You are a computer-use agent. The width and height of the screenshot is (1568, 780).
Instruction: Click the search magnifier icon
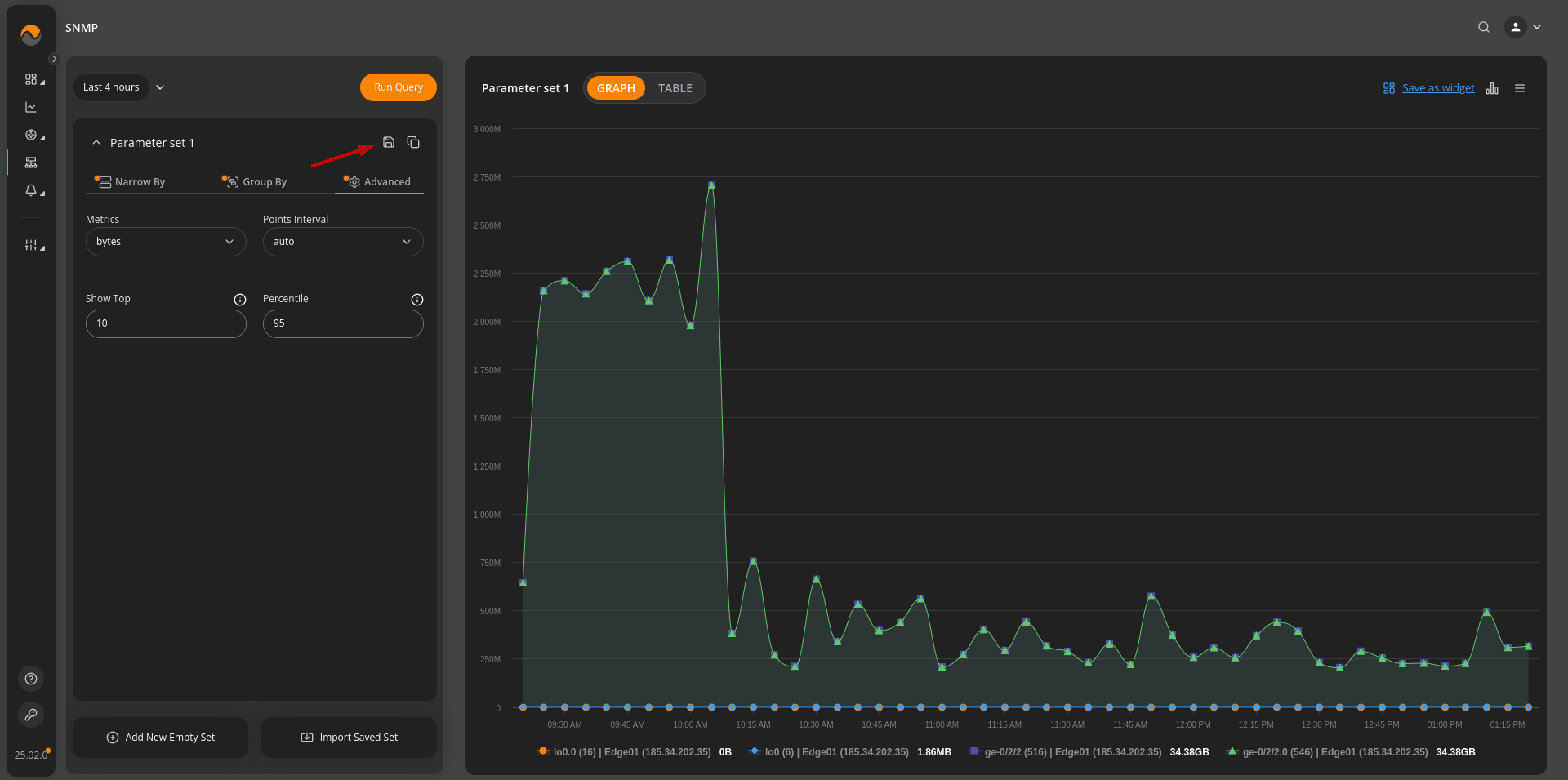click(x=1484, y=27)
